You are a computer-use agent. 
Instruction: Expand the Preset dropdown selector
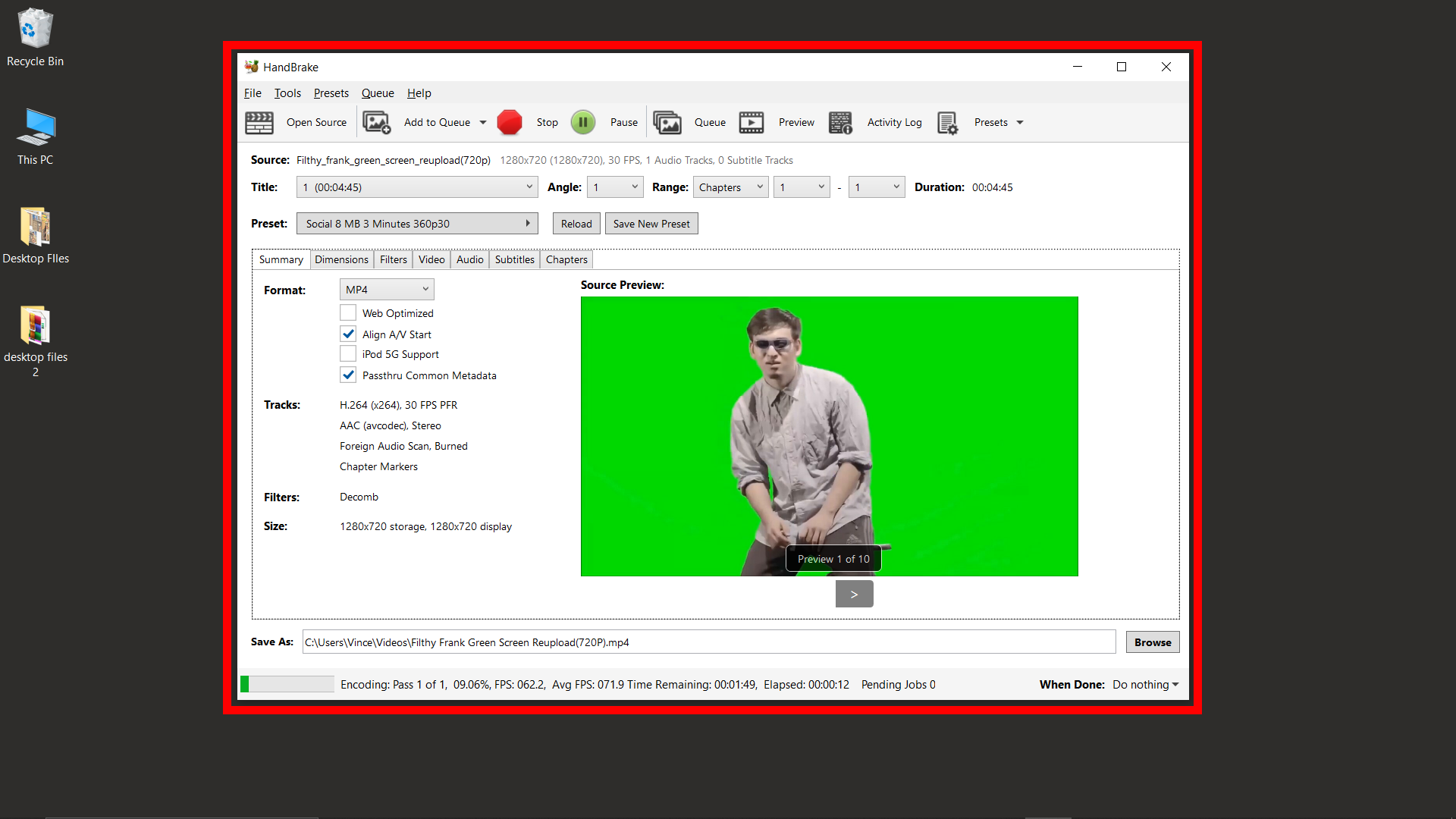pyautogui.click(x=529, y=223)
